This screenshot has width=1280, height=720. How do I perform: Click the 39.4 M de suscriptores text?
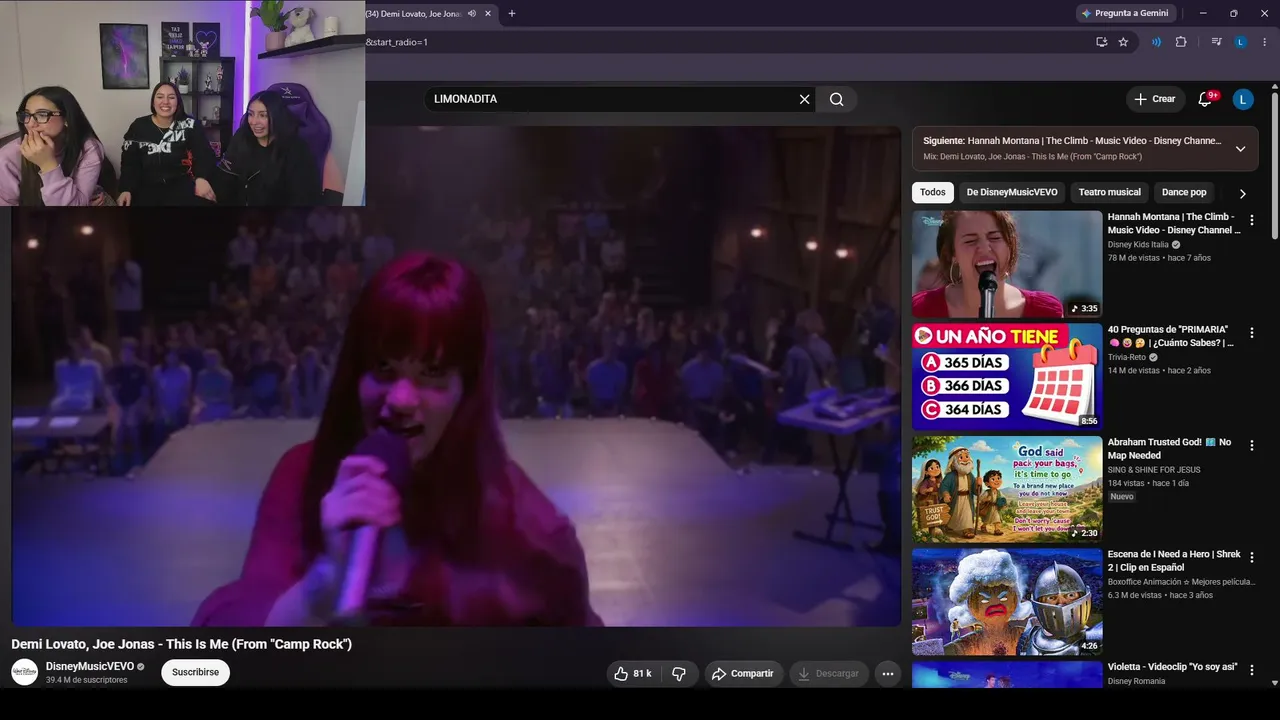tap(86, 680)
